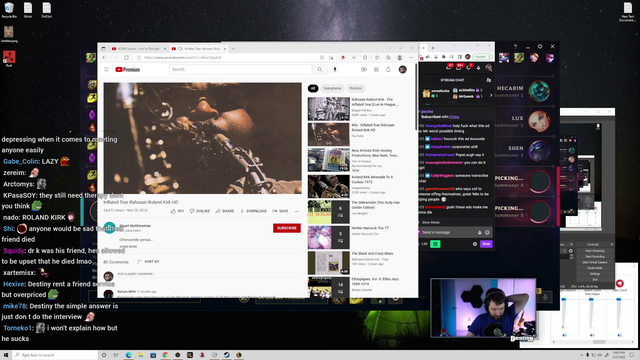Click the Windows Start button

coord(6,355)
